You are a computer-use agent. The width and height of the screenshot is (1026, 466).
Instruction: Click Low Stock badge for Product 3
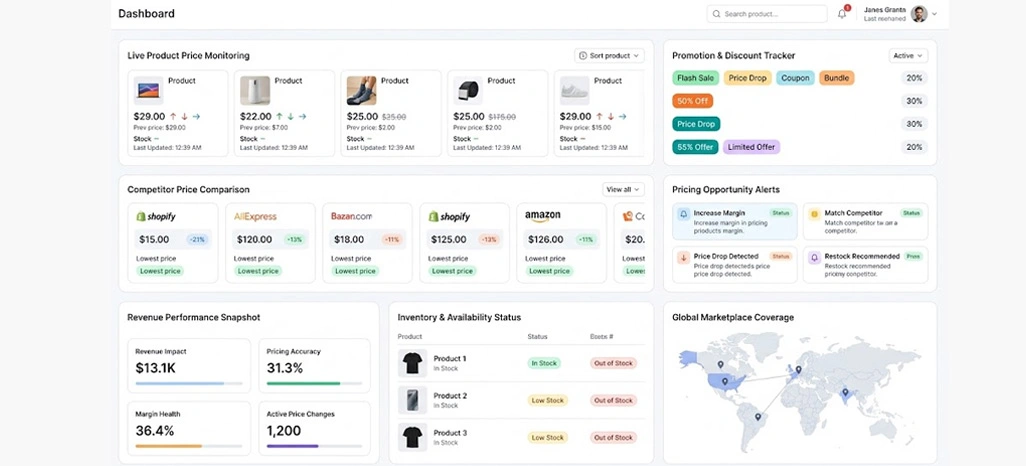coord(547,437)
